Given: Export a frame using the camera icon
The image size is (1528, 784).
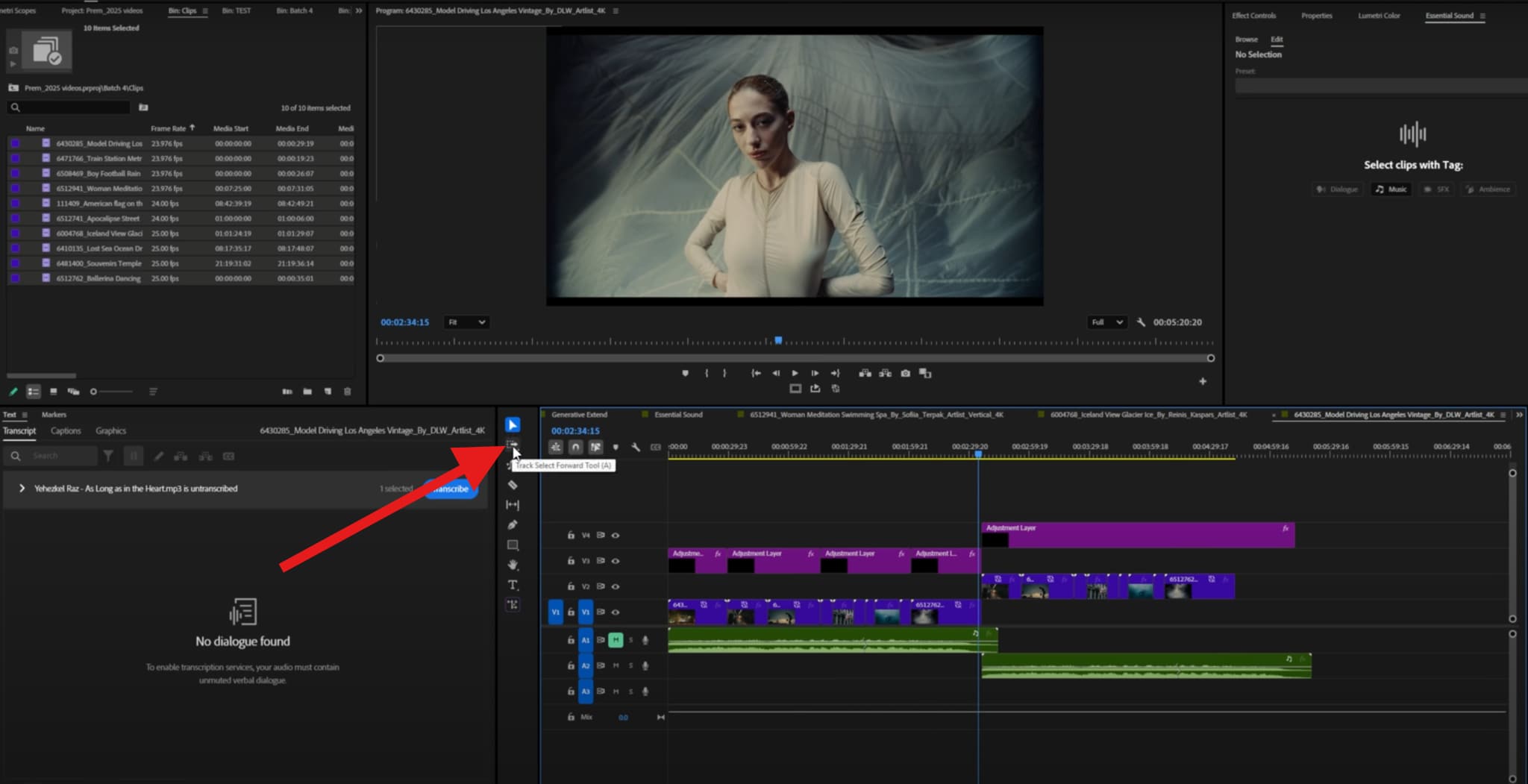Looking at the screenshot, I should [906, 373].
